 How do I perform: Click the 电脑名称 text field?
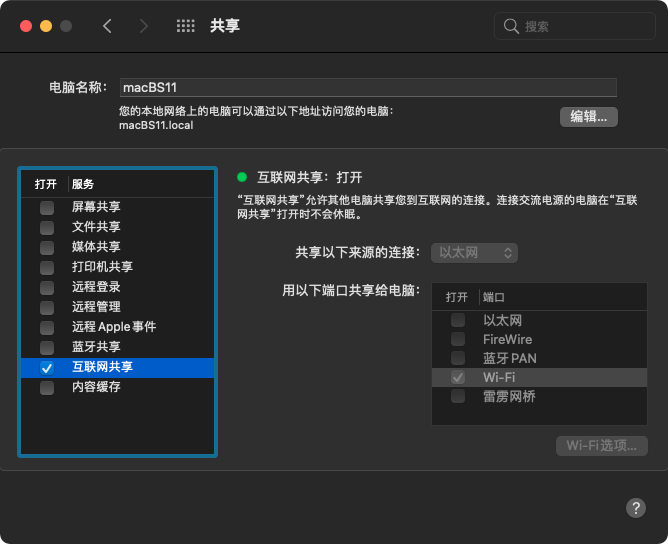click(367, 87)
